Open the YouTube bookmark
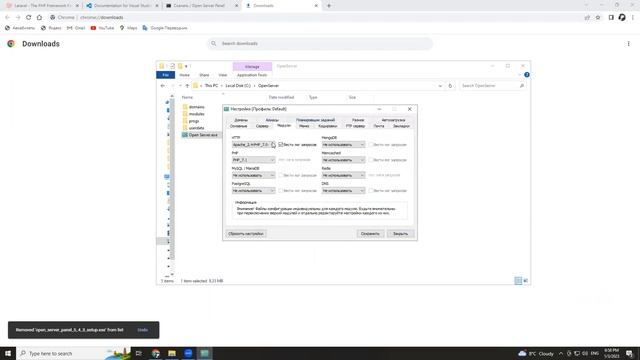The width and height of the screenshot is (640, 360). [x=102, y=28]
